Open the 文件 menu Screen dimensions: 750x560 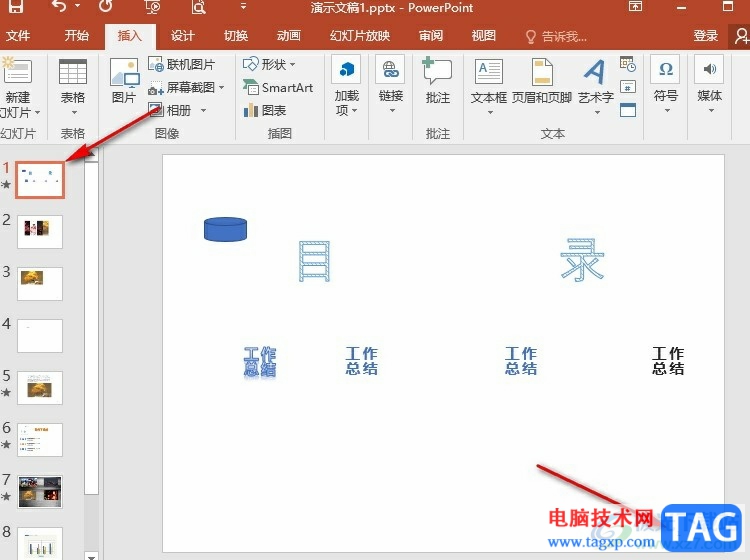pyautogui.click(x=18, y=36)
